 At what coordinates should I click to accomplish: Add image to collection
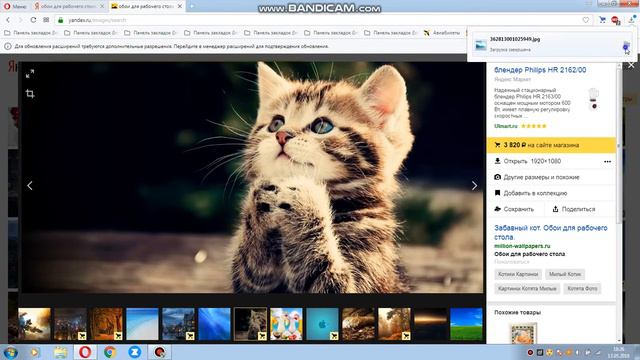(531, 193)
